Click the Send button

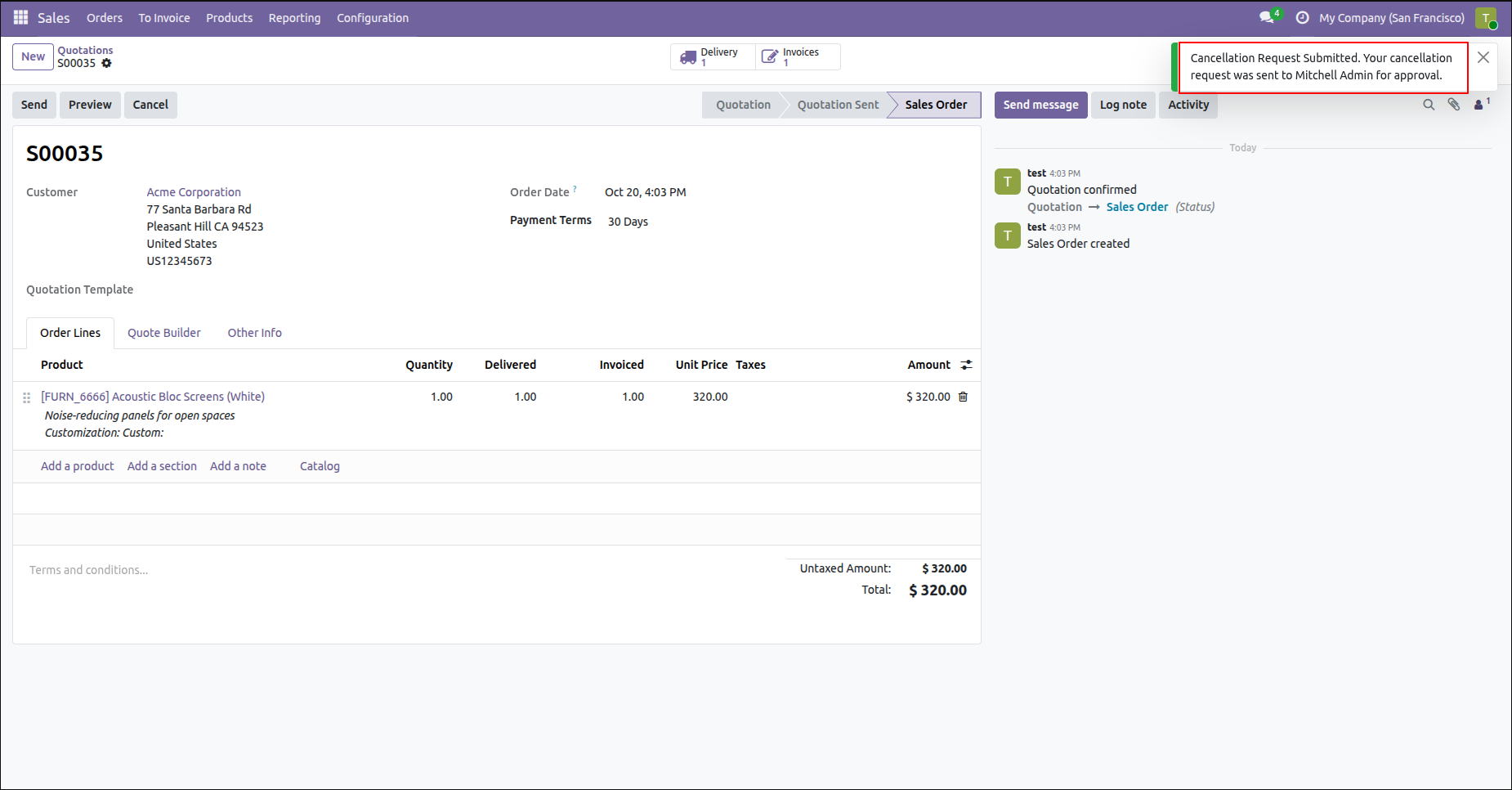34,105
